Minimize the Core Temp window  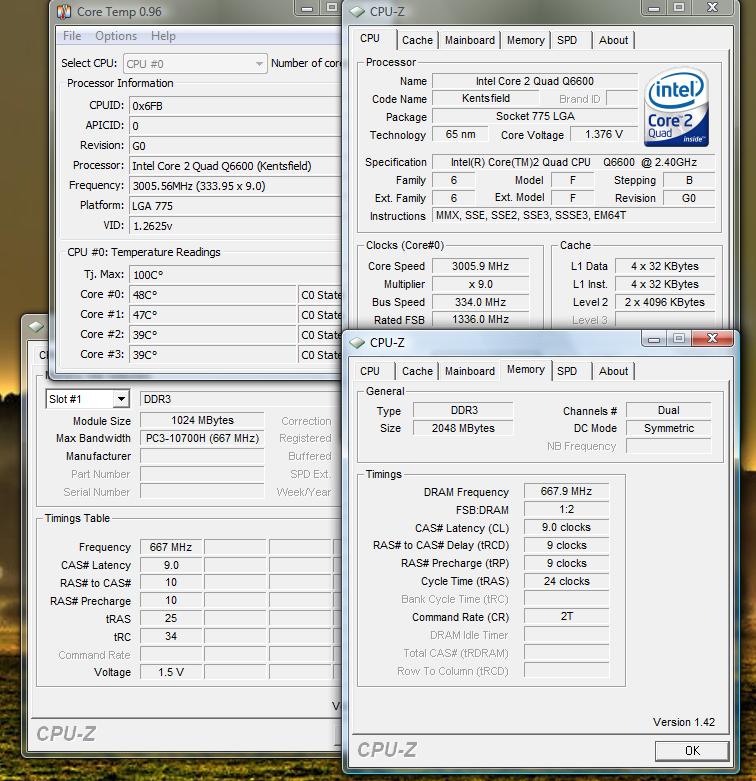307,8
